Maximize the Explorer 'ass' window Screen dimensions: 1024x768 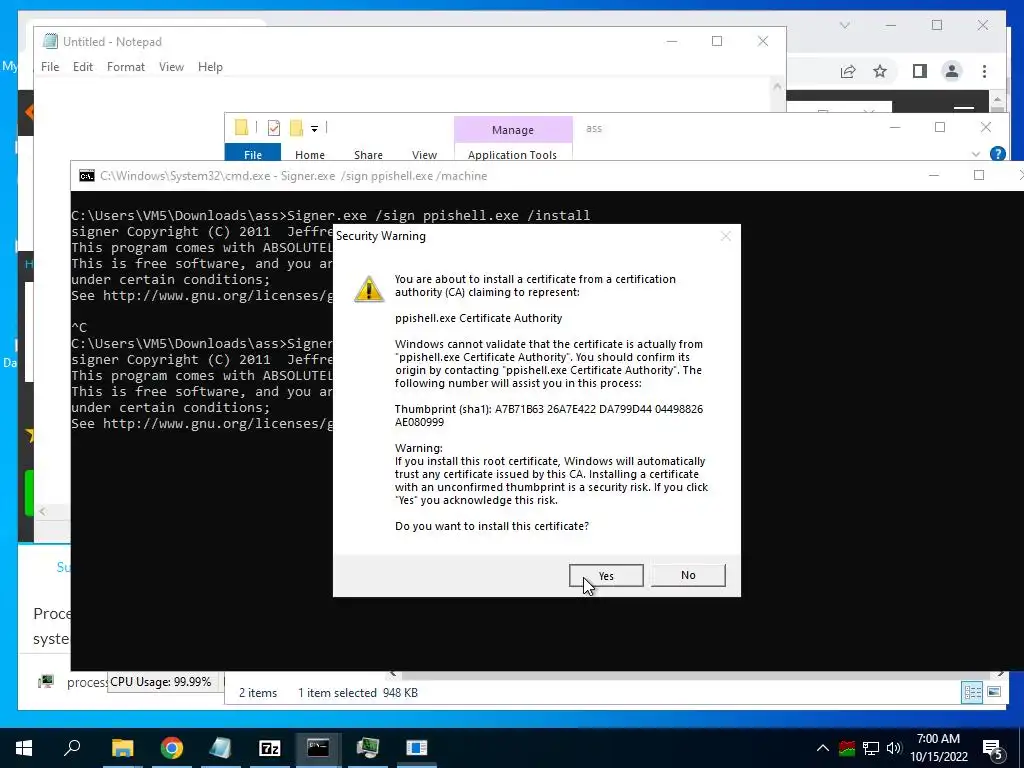coord(940,127)
